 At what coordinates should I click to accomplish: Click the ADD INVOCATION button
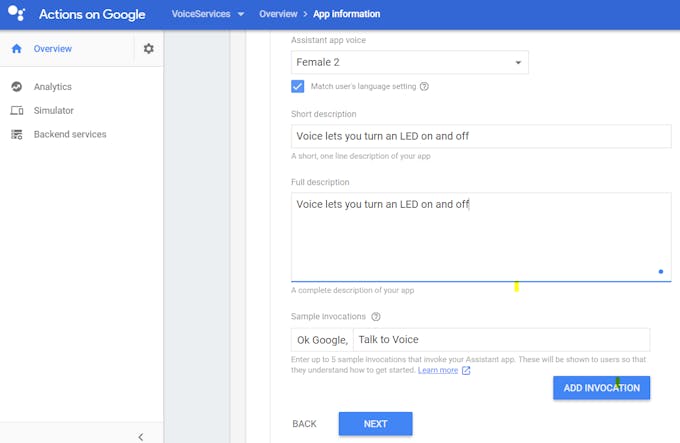click(x=601, y=388)
